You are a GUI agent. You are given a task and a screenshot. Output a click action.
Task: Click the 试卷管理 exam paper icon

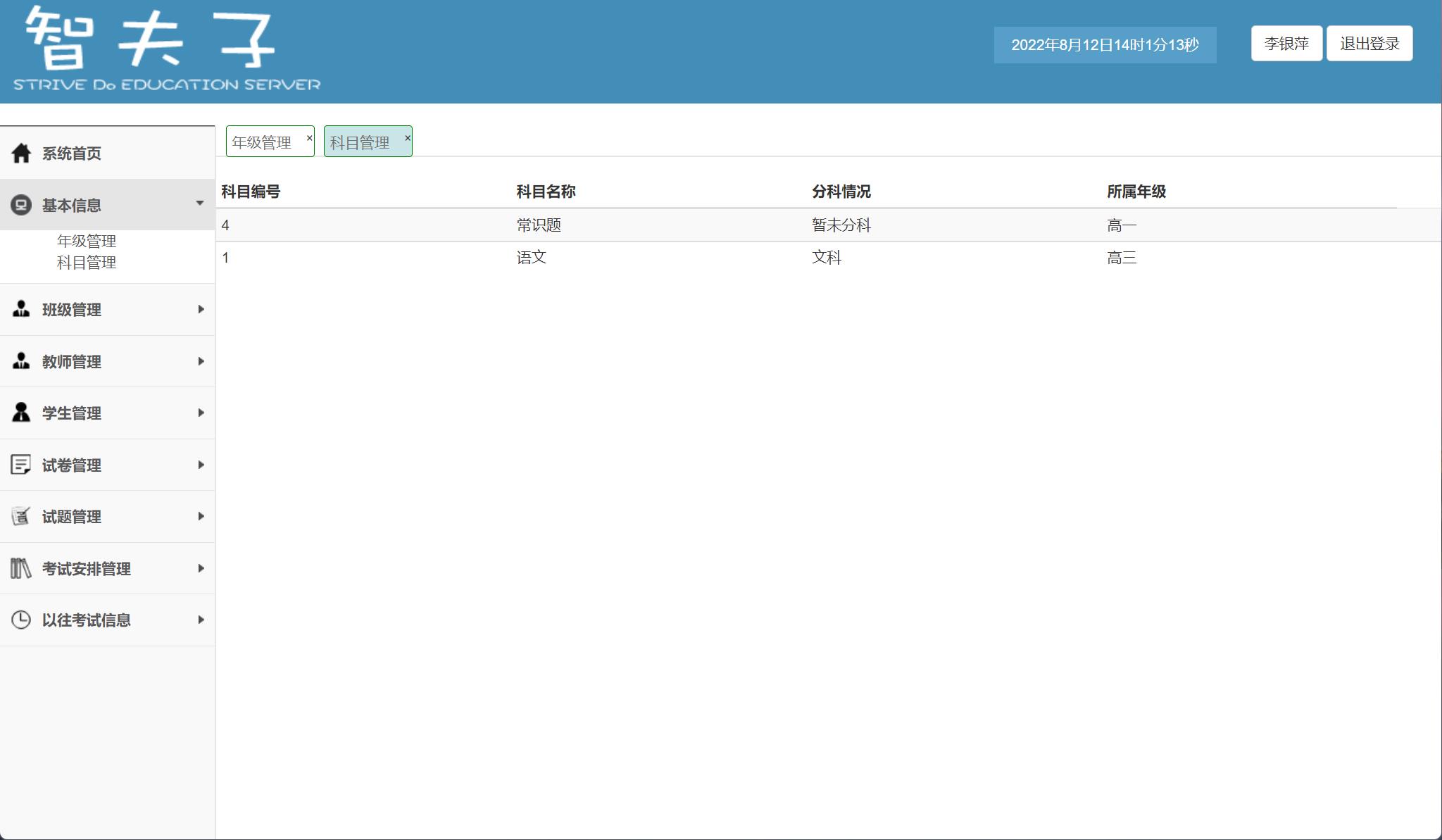[x=20, y=464]
